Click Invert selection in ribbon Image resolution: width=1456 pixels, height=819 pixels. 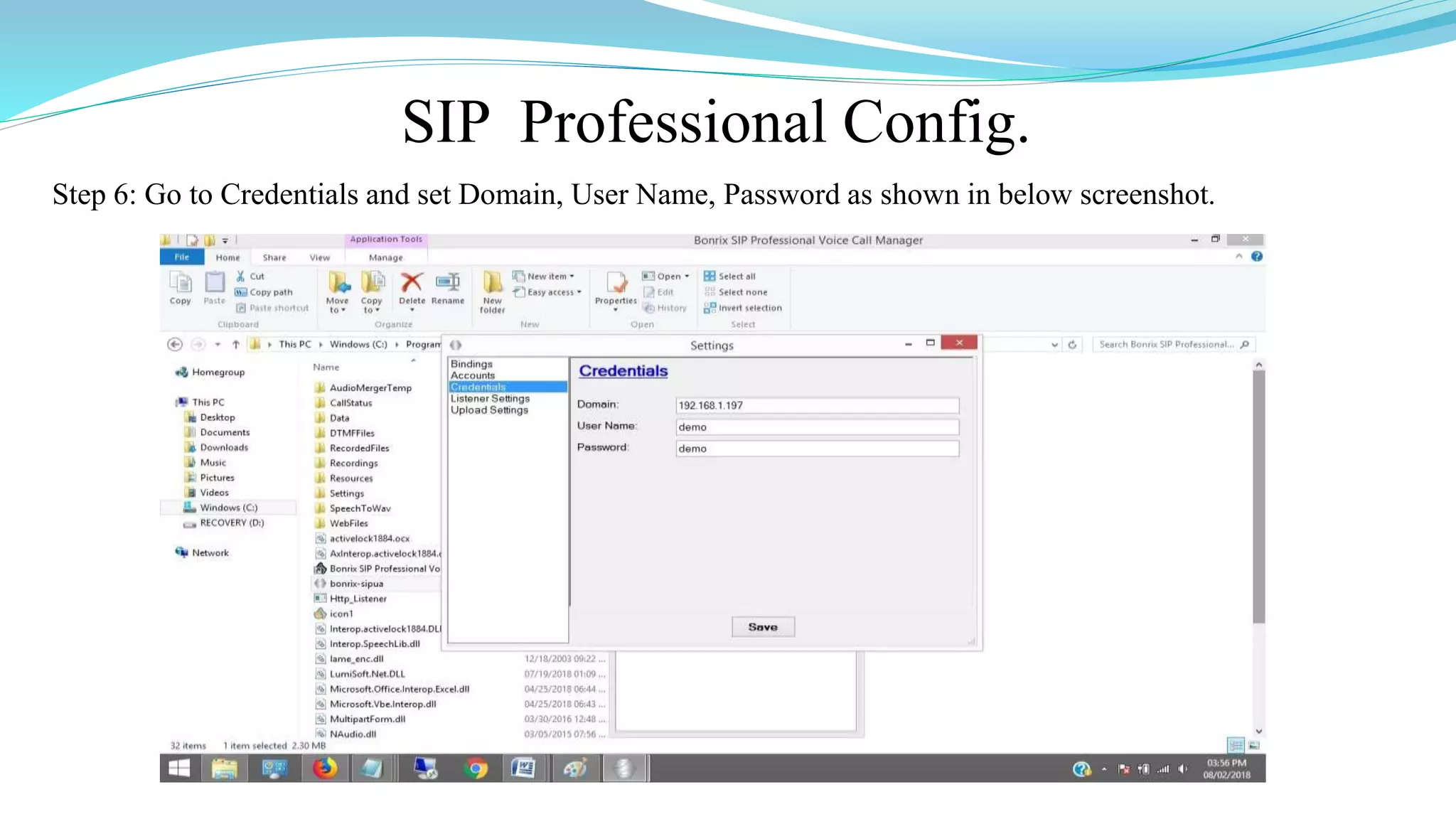click(743, 308)
